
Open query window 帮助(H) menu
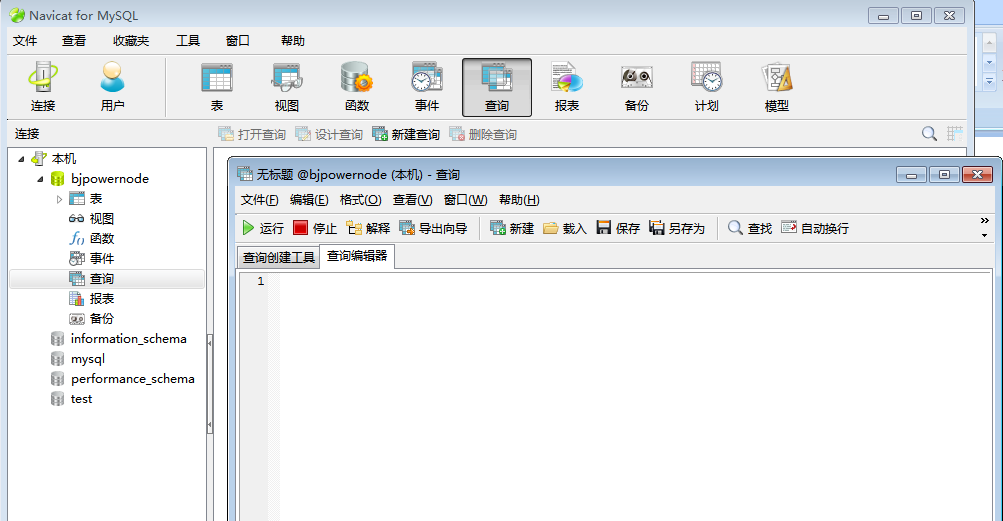point(519,200)
